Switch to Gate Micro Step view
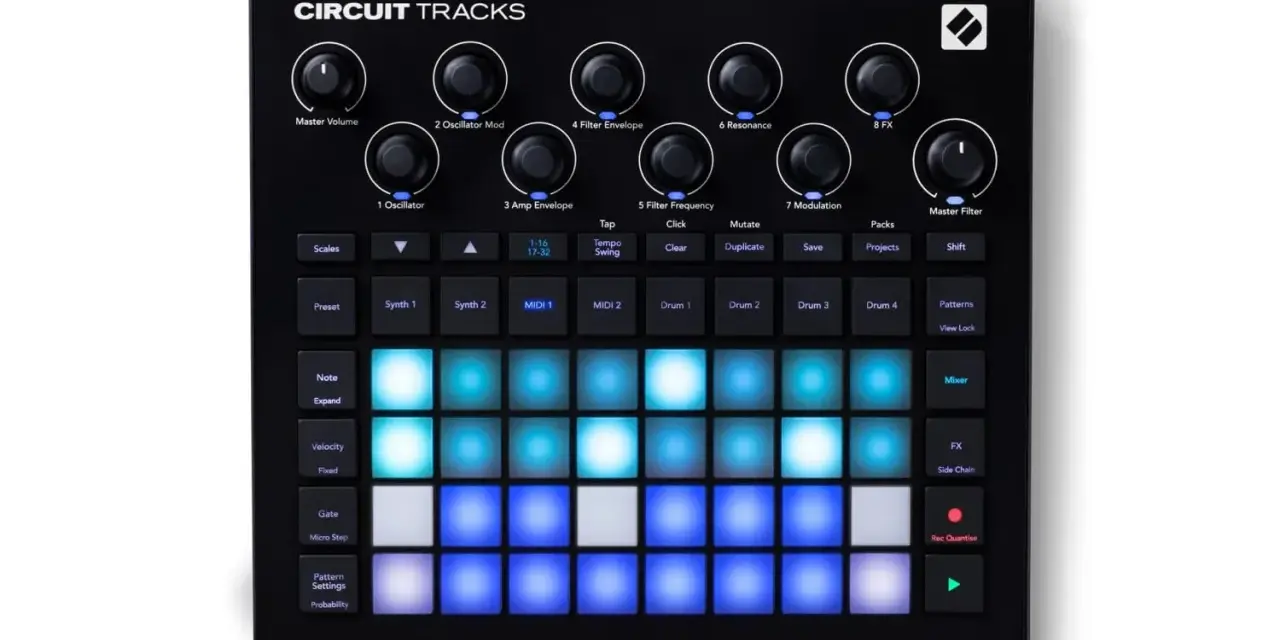The height and width of the screenshot is (640, 1280). click(327, 516)
